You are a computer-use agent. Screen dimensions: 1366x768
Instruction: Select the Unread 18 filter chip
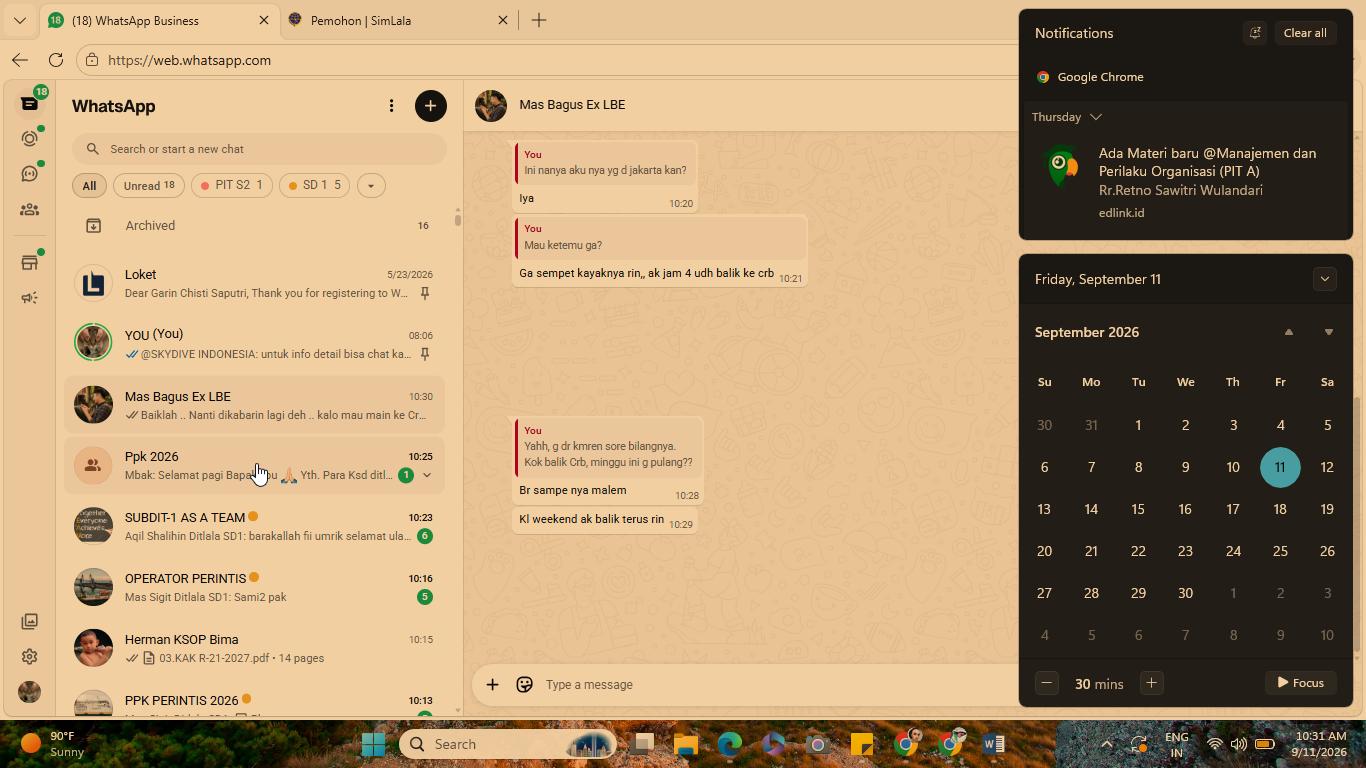150,185
